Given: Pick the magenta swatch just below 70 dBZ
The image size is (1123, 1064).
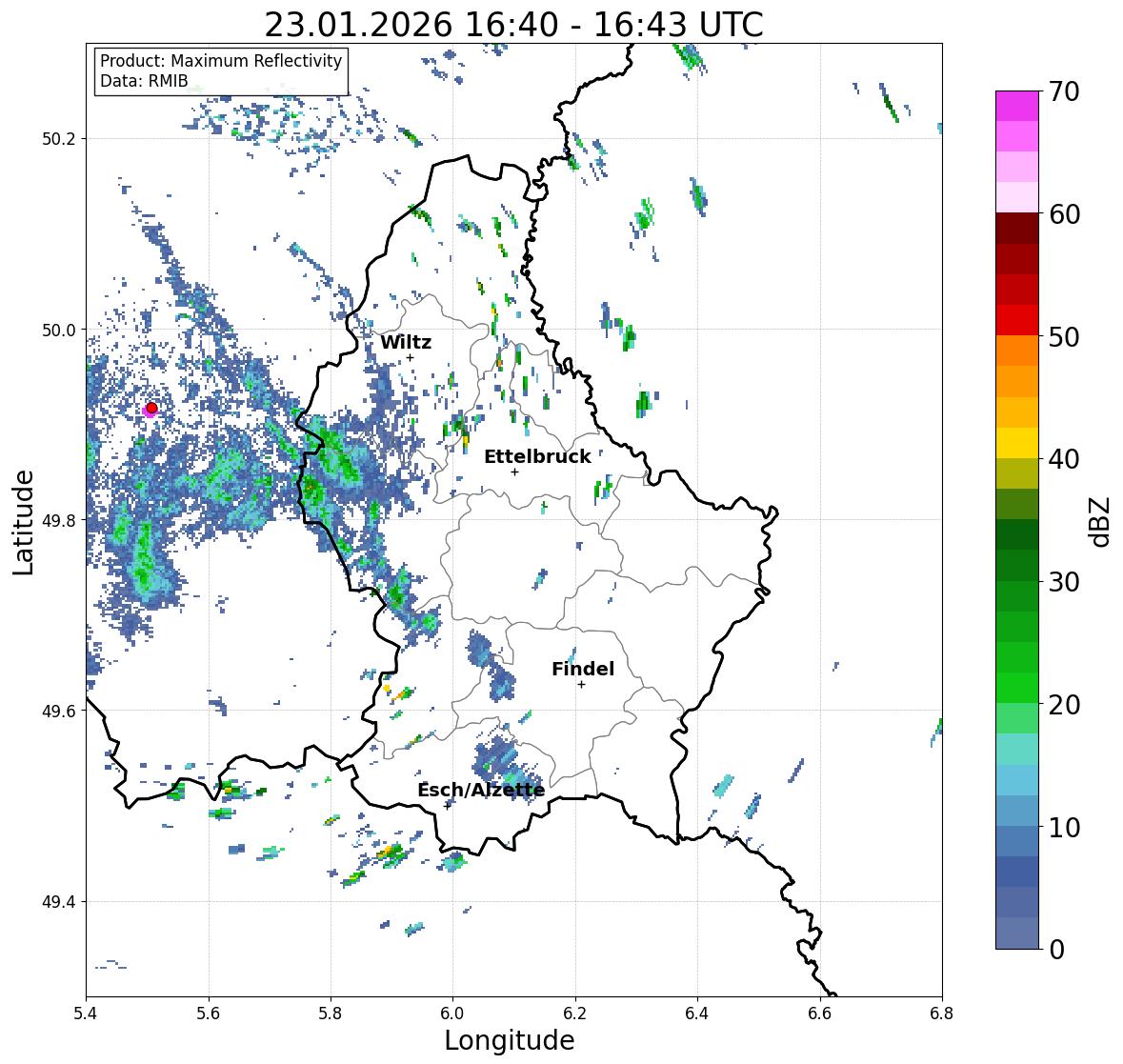Looking at the screenshot, I should pyautogui.click(x=1017, y=106).
